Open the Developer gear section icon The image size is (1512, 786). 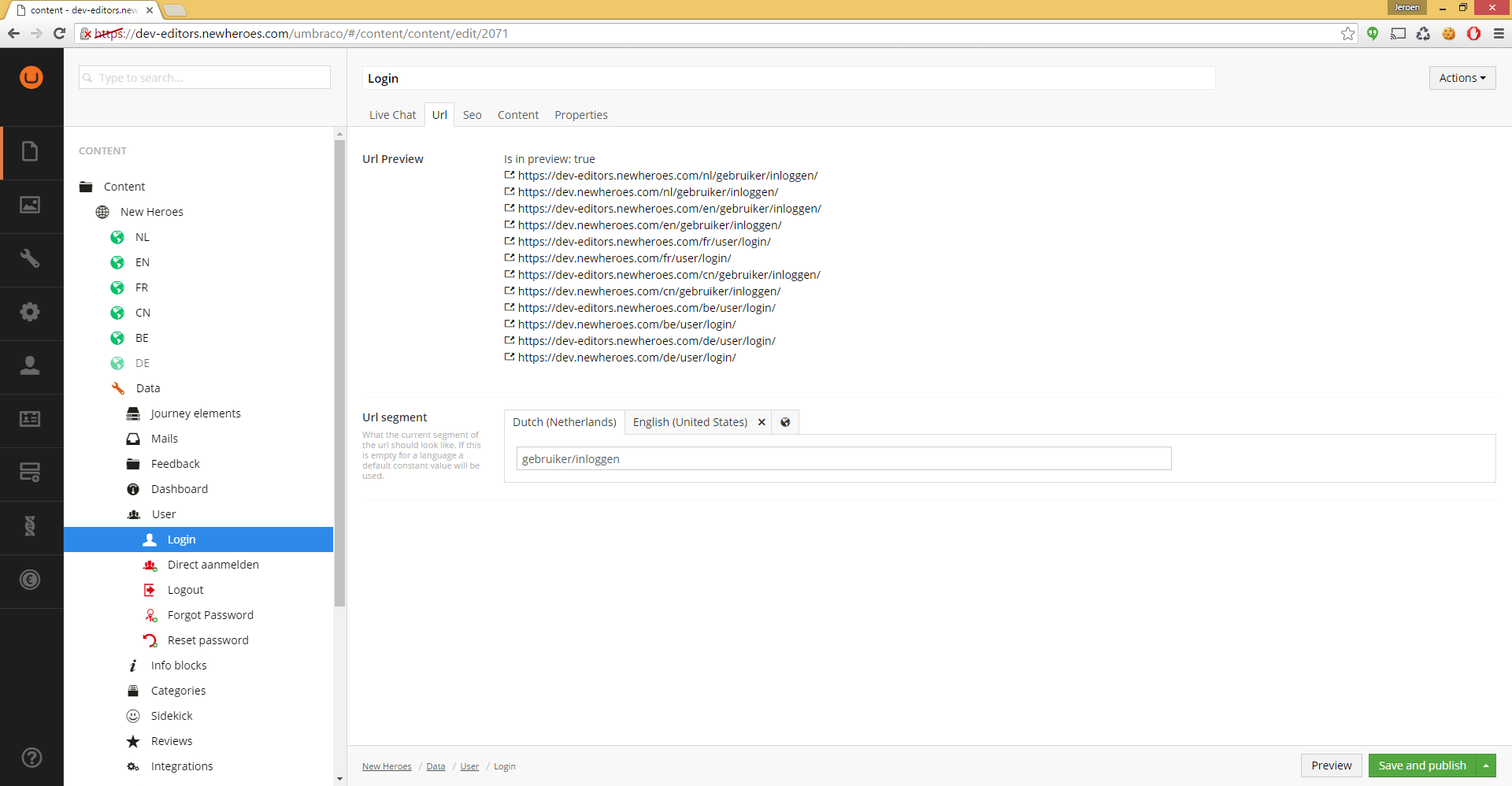tap(30, 312)
